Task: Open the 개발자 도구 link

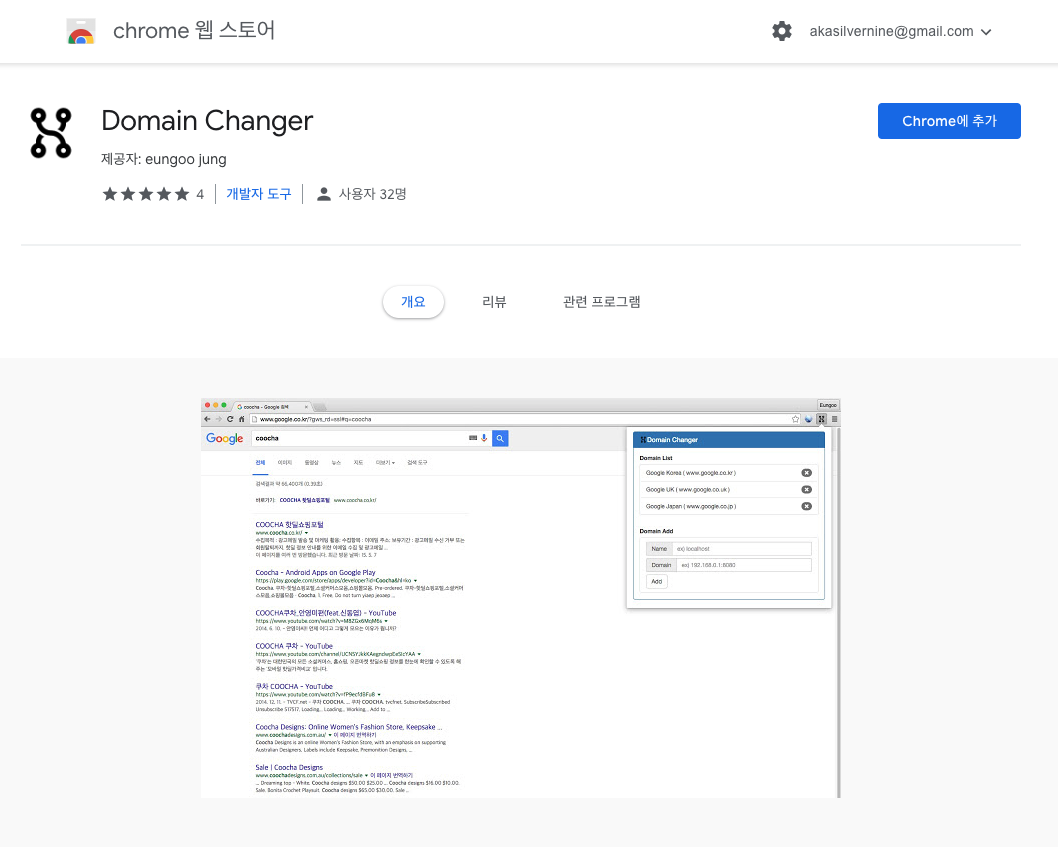Action: [x=258, y=194]
